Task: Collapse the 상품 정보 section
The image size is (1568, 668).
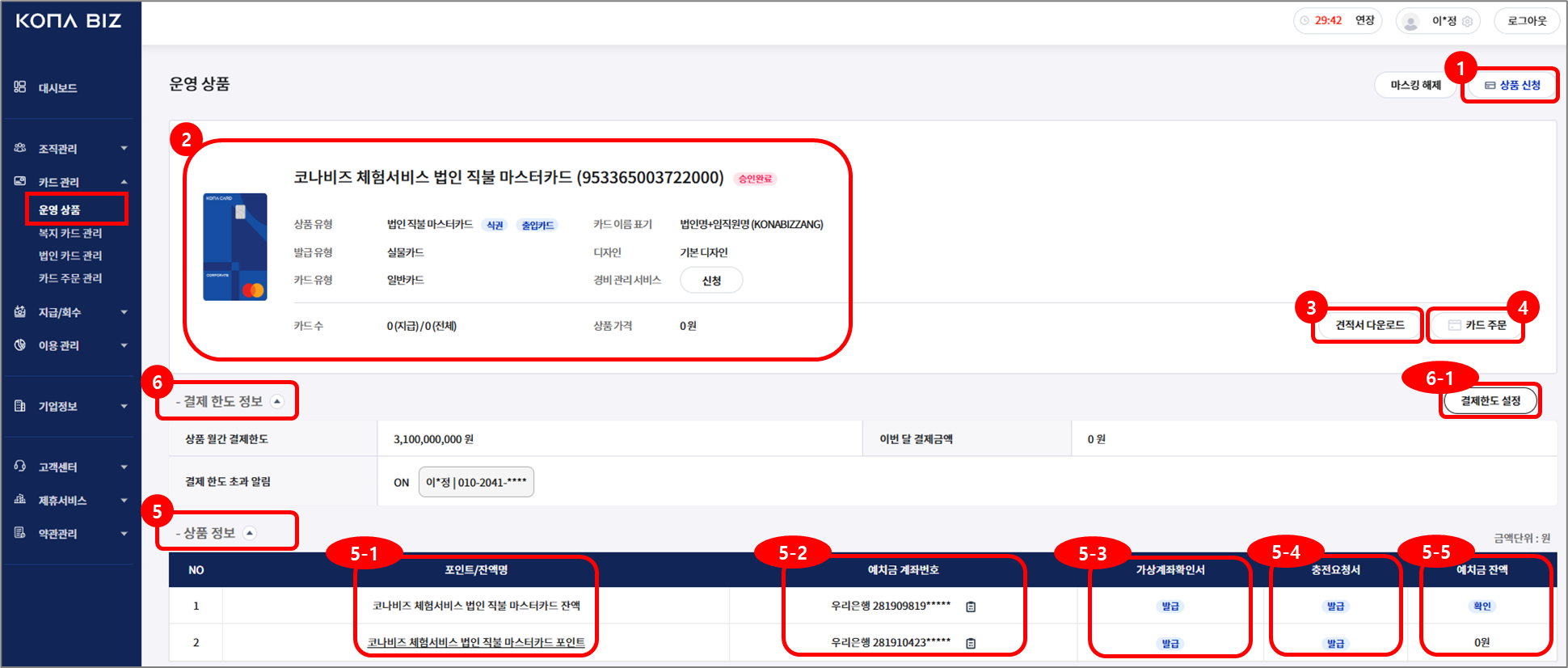Action: coord(250,533)
